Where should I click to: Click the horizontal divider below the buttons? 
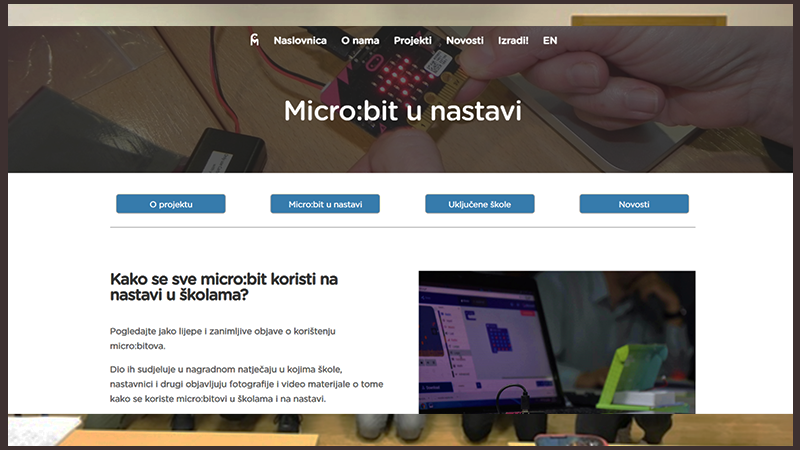click(402, 227)
